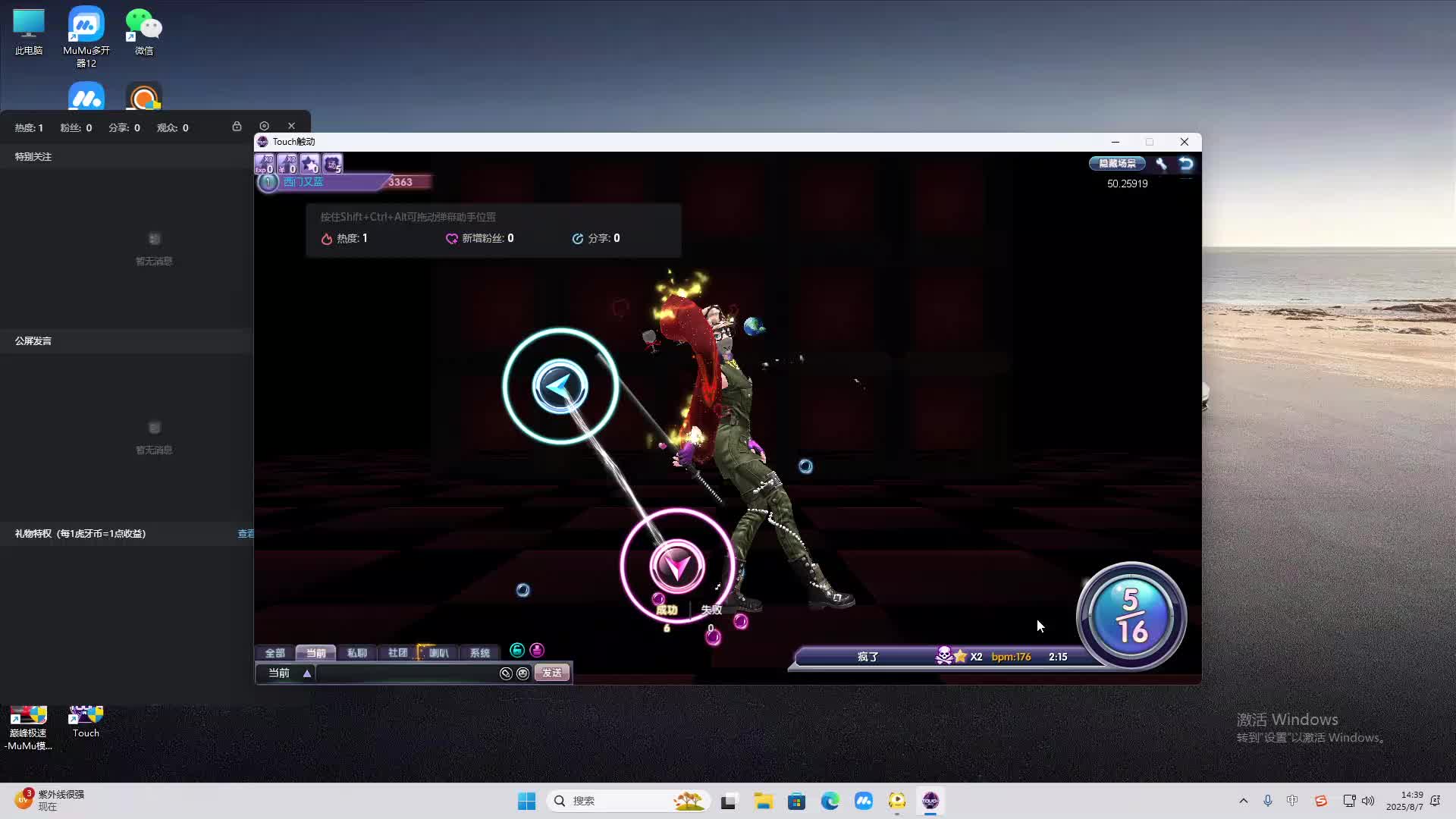Image resolution: width=1456 pixels, height=819 pixels.
Task: Toggle the teal chat unlock icon
Action: [517, 650]
